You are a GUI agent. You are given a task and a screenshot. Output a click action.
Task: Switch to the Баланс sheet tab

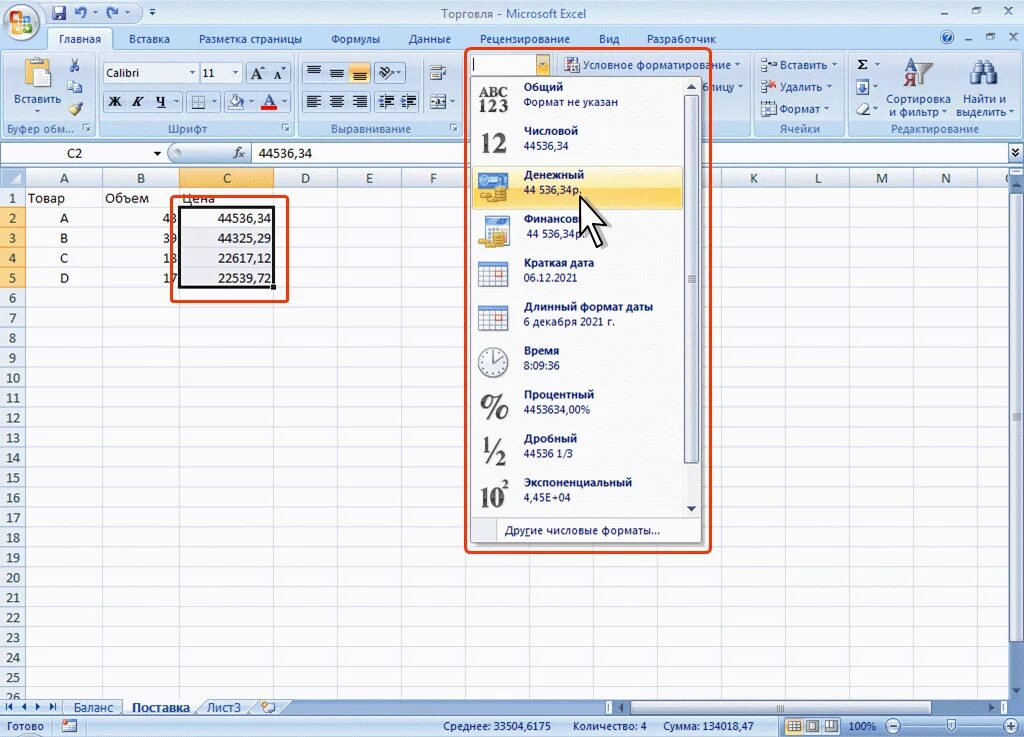(x=93, y=707)
